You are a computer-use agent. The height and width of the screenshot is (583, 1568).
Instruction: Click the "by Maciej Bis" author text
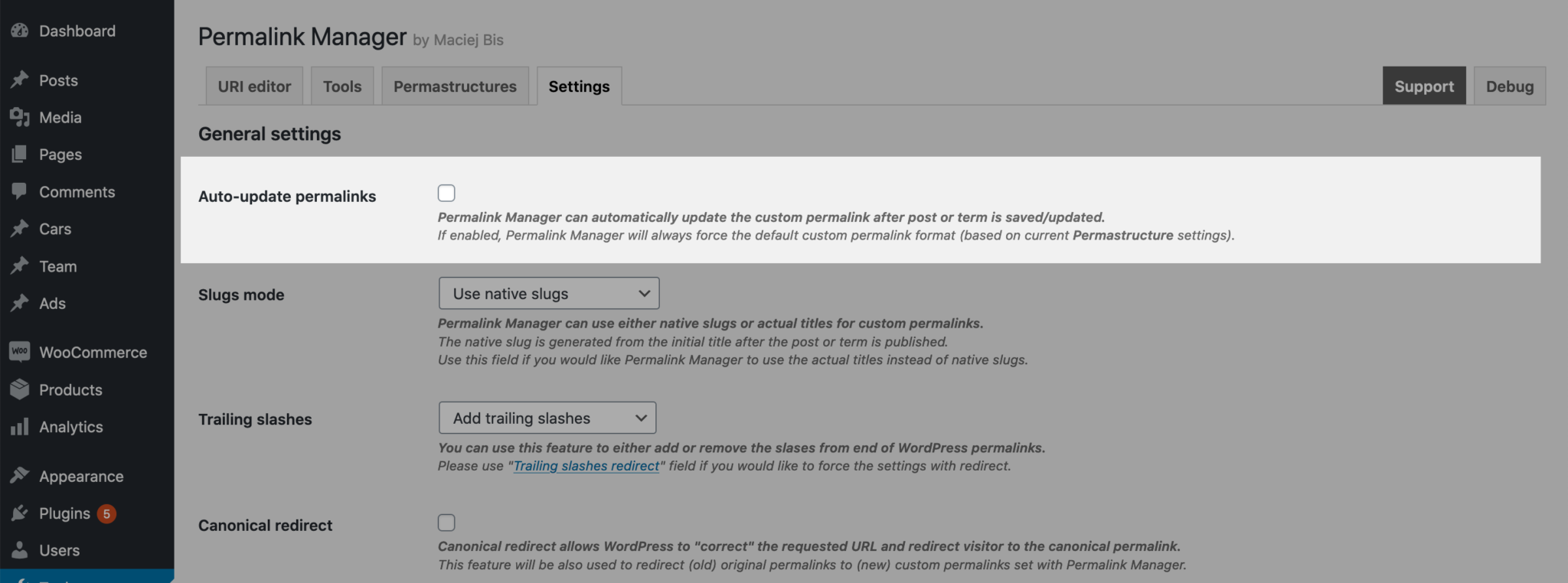pos(458,40)
